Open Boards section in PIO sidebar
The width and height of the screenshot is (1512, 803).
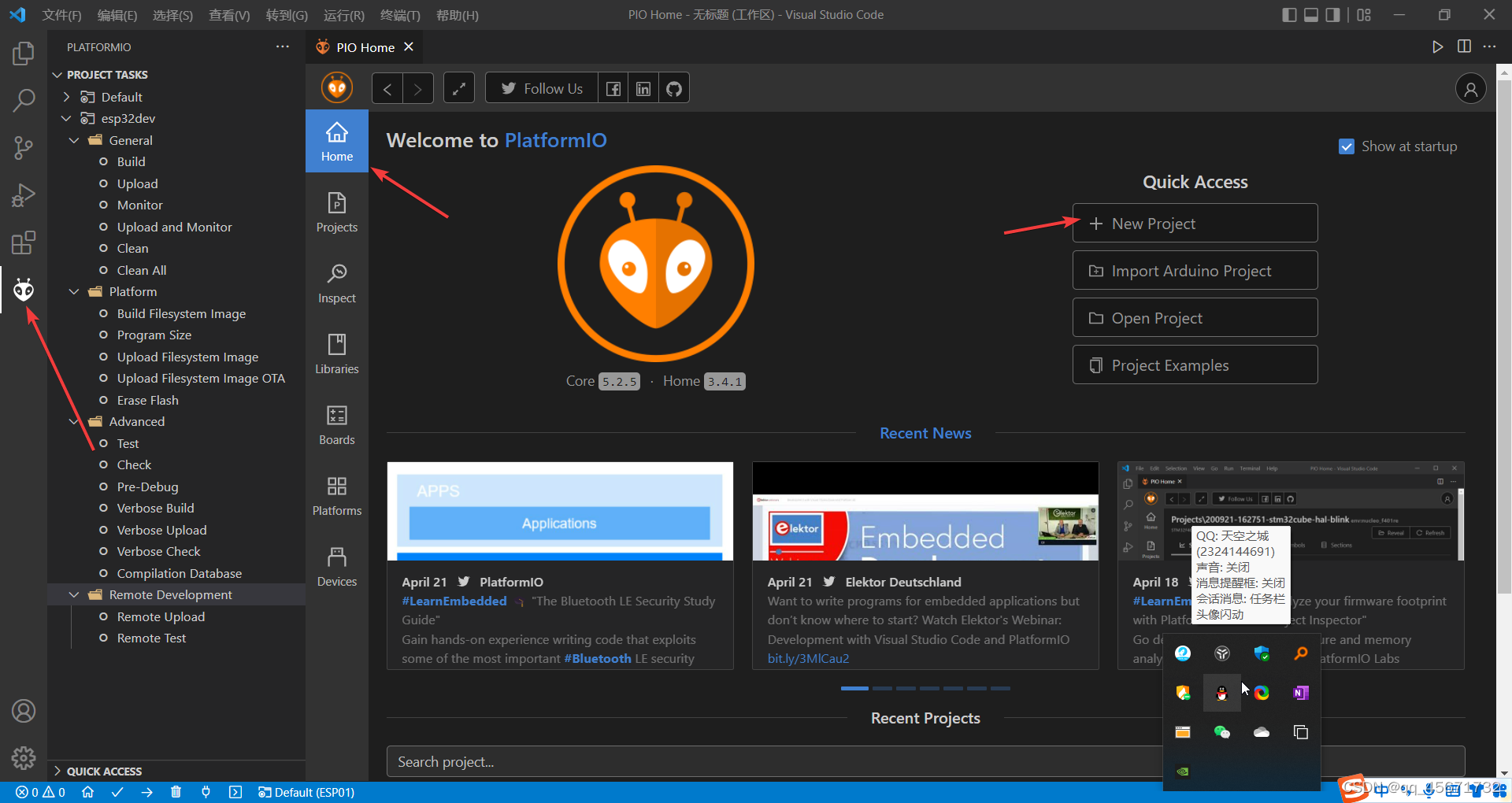click(337, 425)
